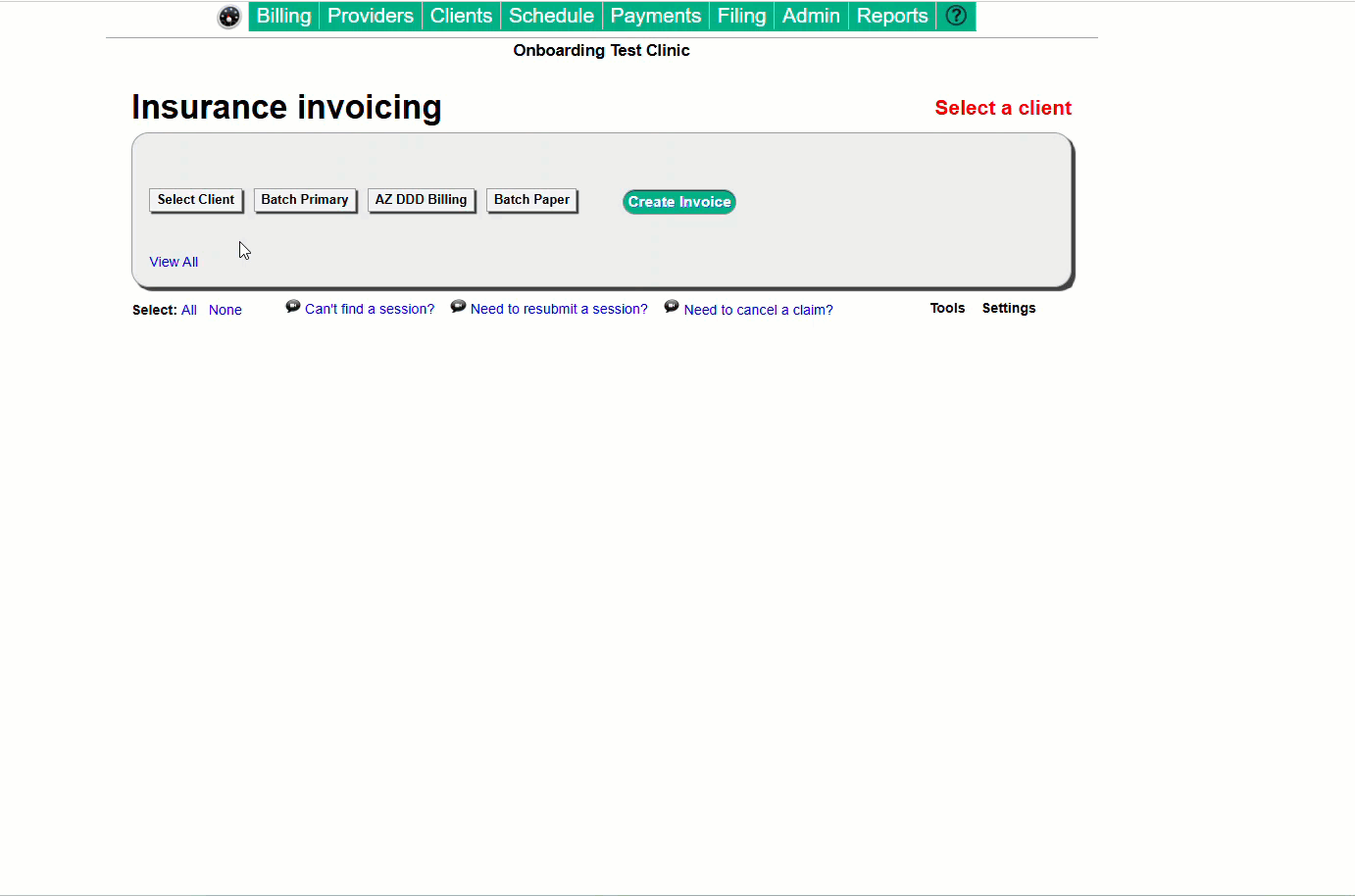Viewport: 1355px width, 896px height.
Task: Open the help question mark icon
Action: pyautogui.click(x=956, y=16)
